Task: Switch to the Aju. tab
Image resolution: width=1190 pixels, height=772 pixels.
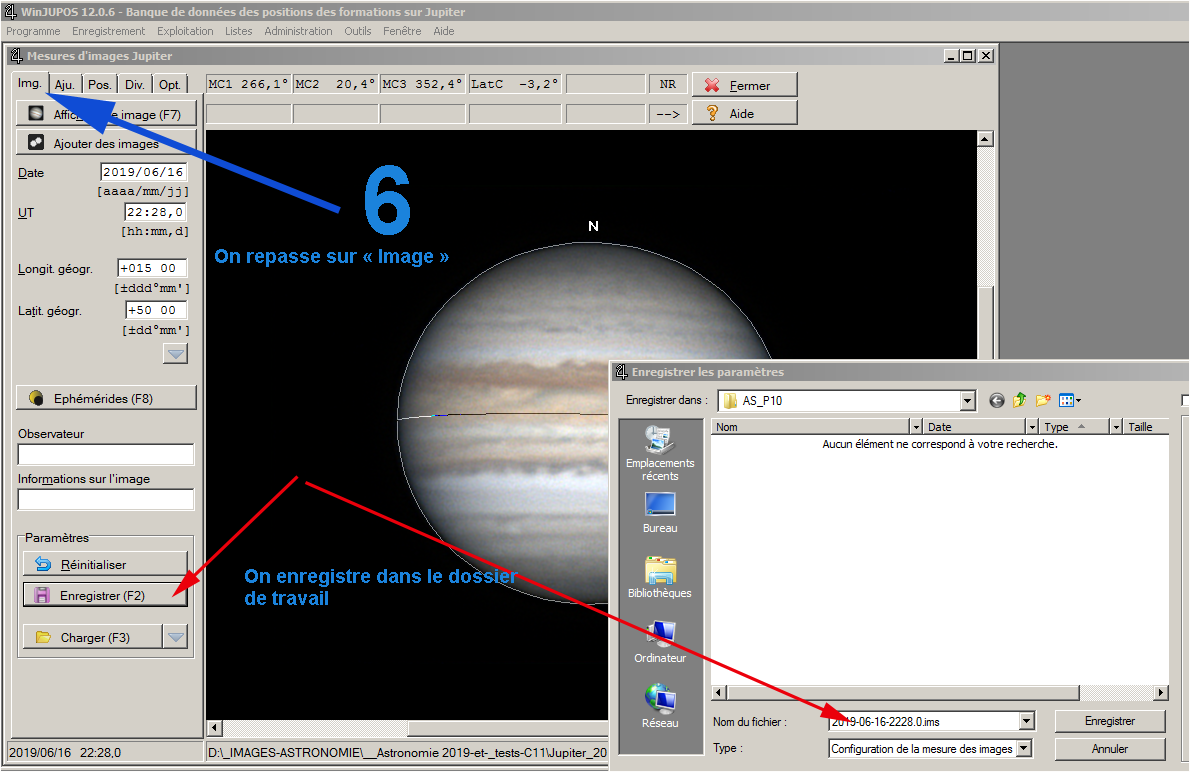Action: 65,84
